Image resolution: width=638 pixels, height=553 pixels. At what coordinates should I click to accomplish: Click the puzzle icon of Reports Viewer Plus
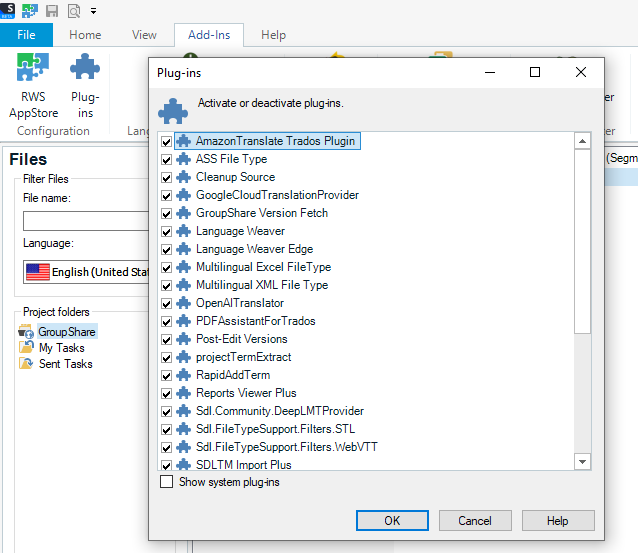click(184, 393)
